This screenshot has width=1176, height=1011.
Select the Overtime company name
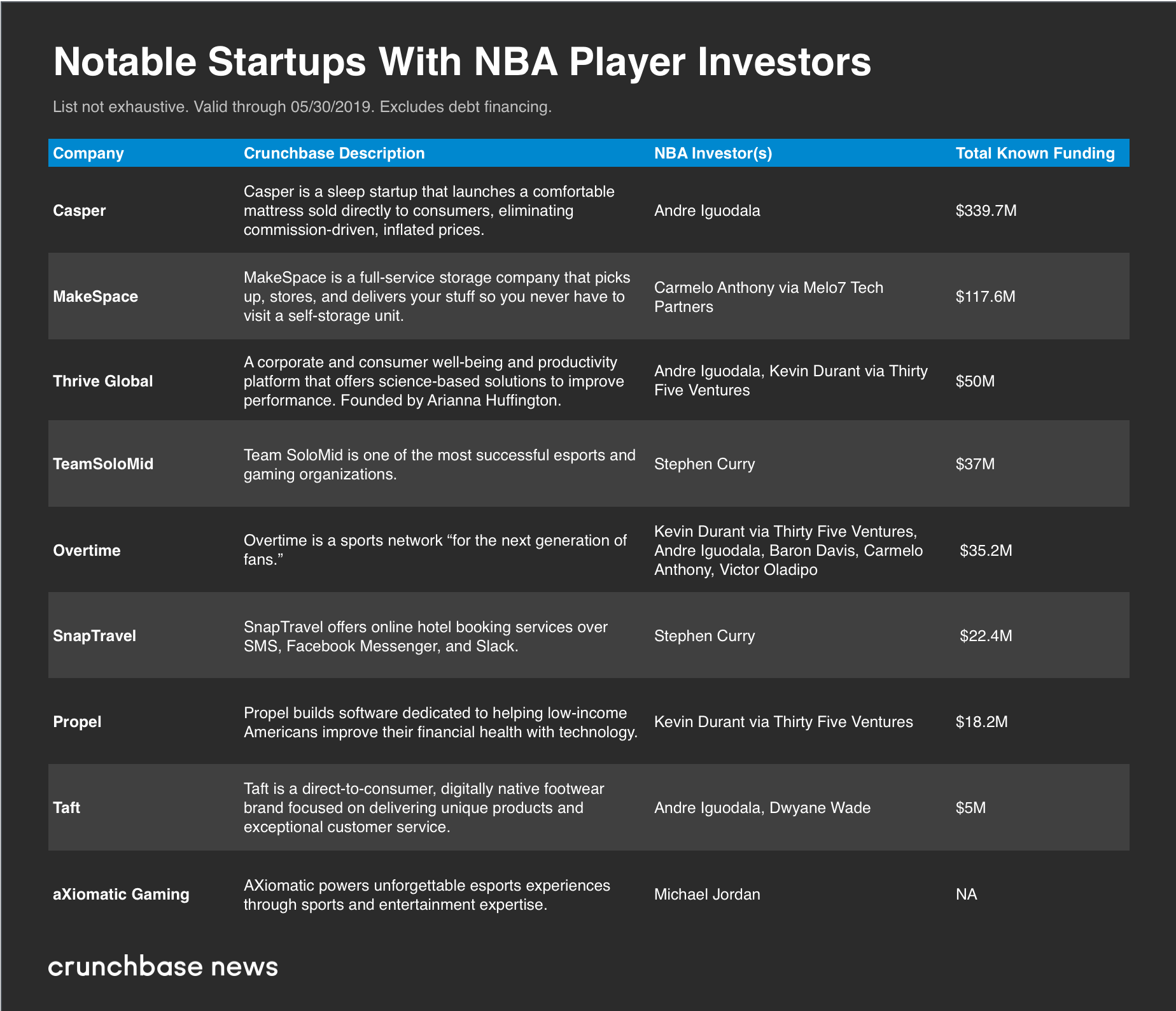point(87,551)
